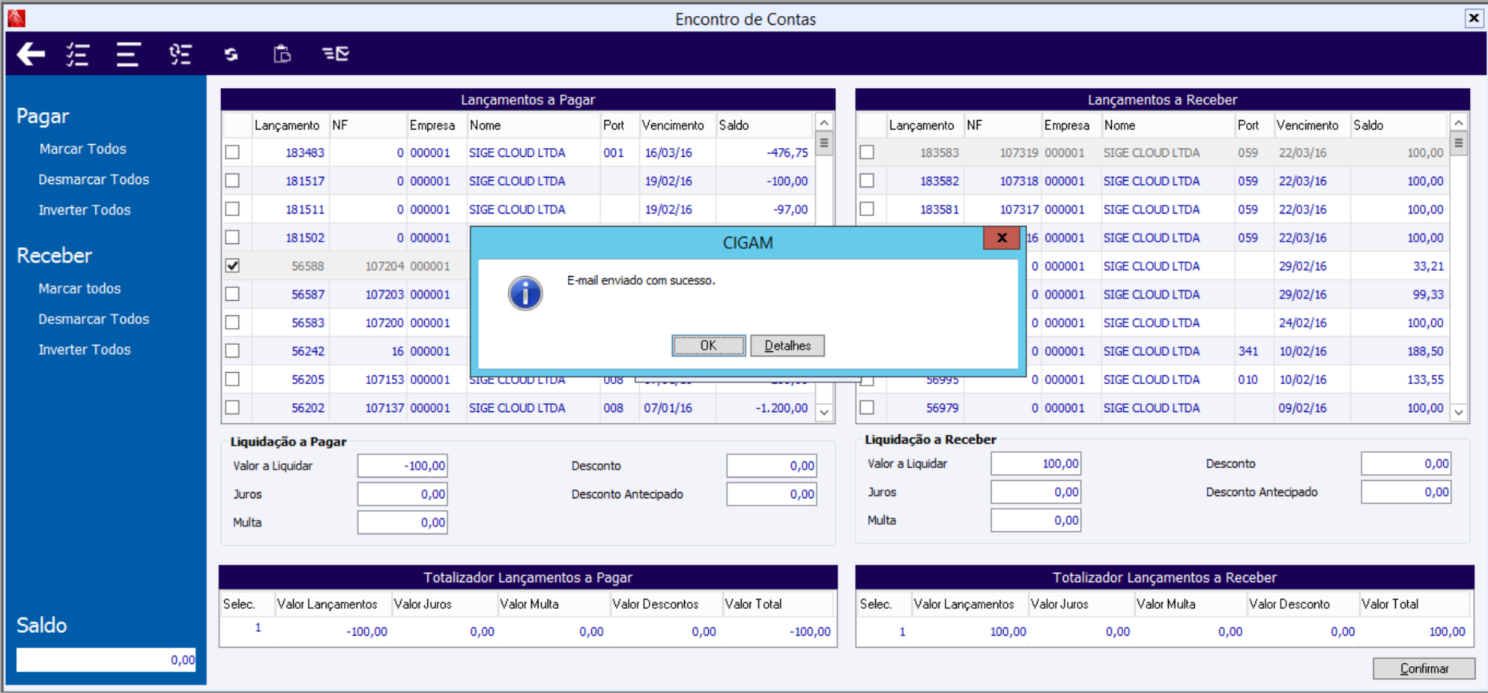Go back with the white arrow icon

click(31, 54)
